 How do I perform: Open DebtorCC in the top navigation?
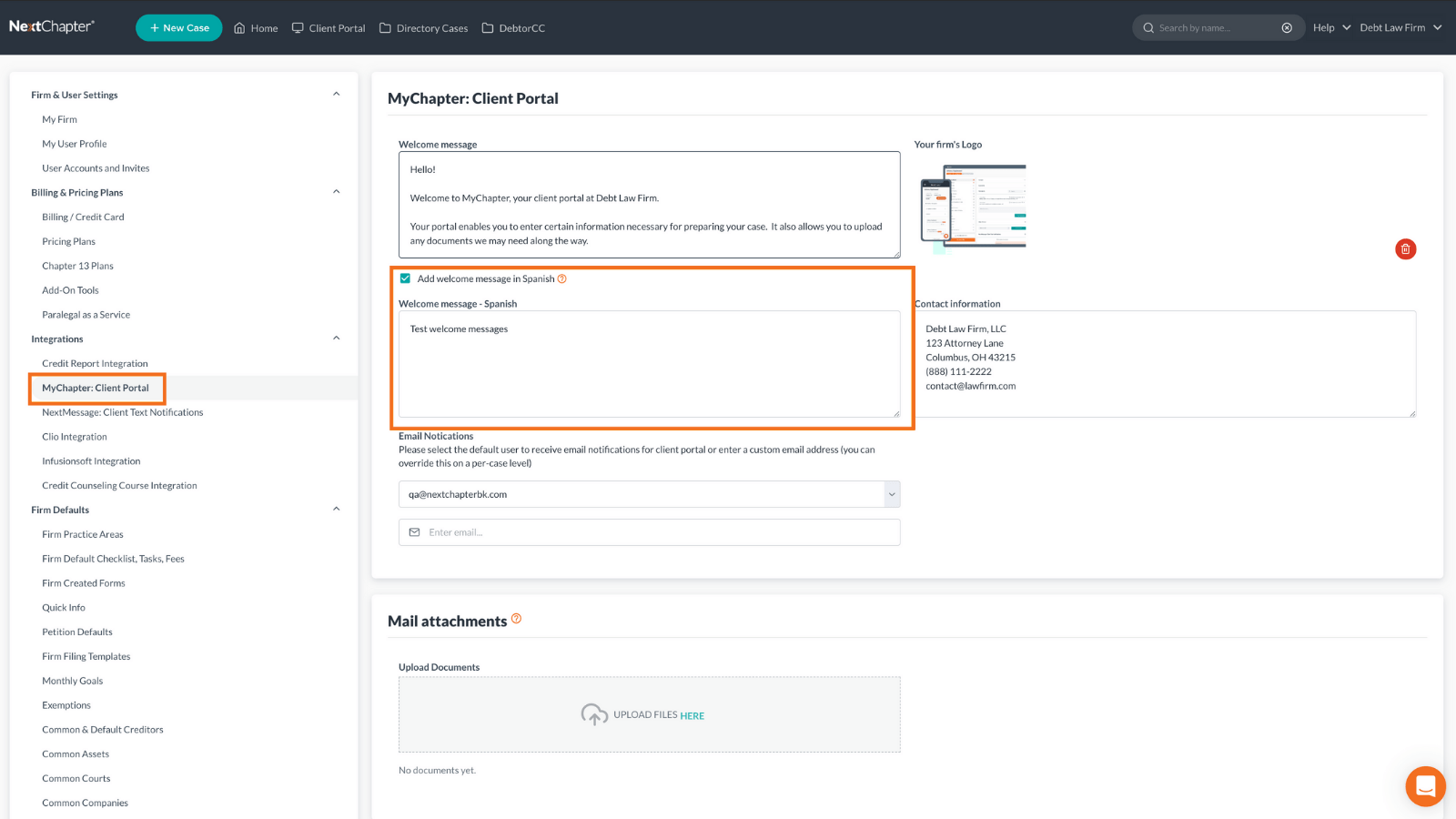(513, 28)
